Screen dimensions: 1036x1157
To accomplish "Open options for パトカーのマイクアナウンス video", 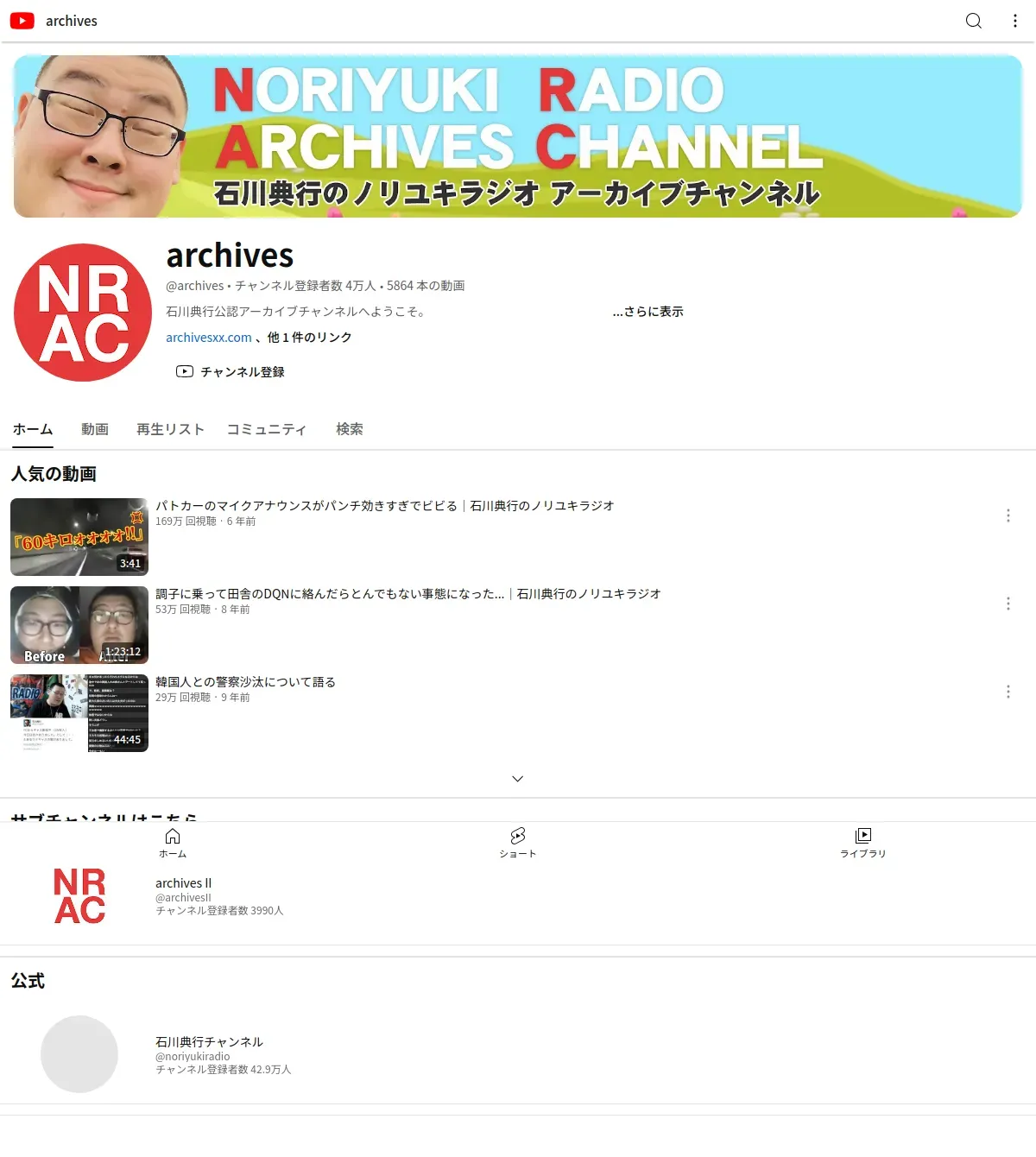I will pos(1008,515).
